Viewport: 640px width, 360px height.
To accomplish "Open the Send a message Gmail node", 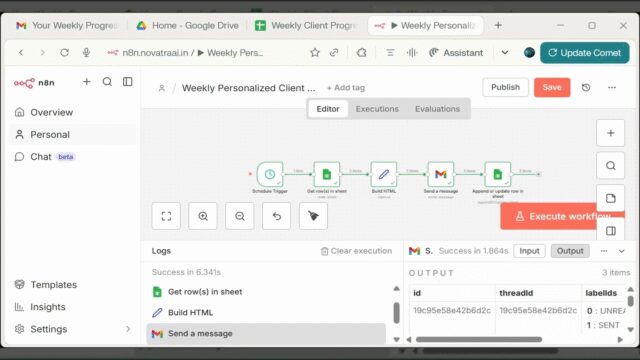I will click(440, 174).
